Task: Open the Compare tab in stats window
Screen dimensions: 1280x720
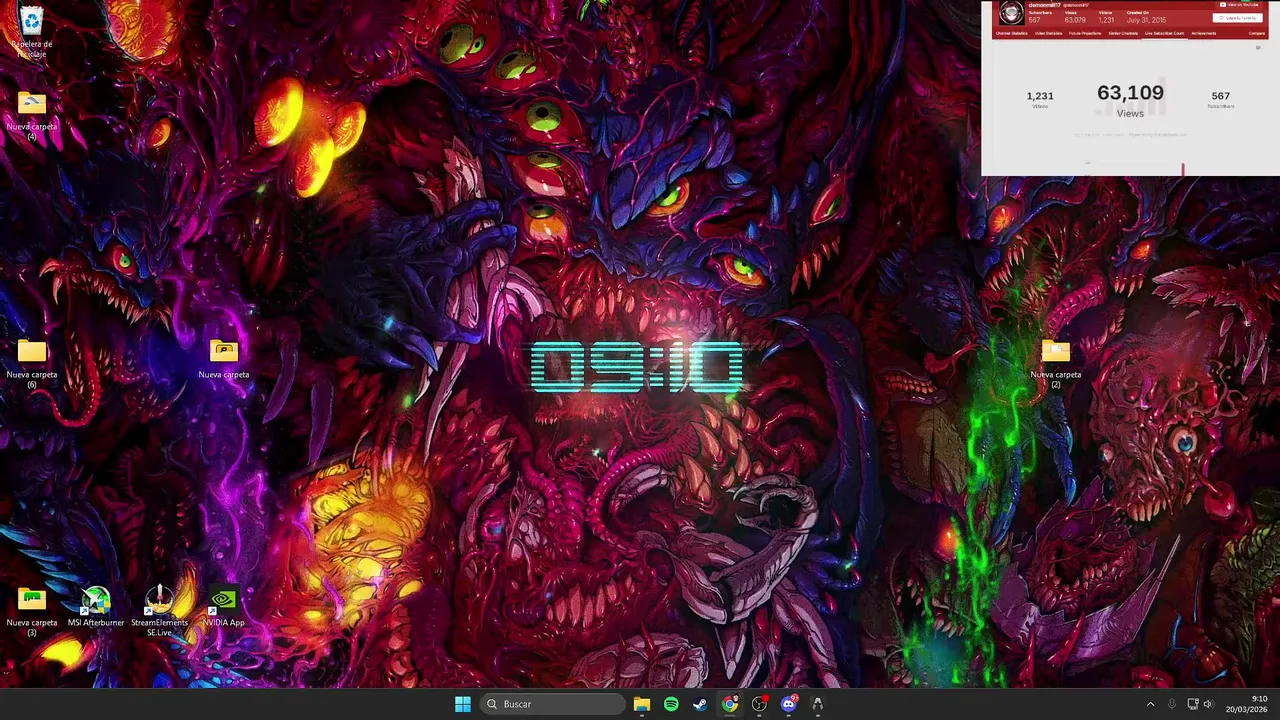Action: [1257, 33]
